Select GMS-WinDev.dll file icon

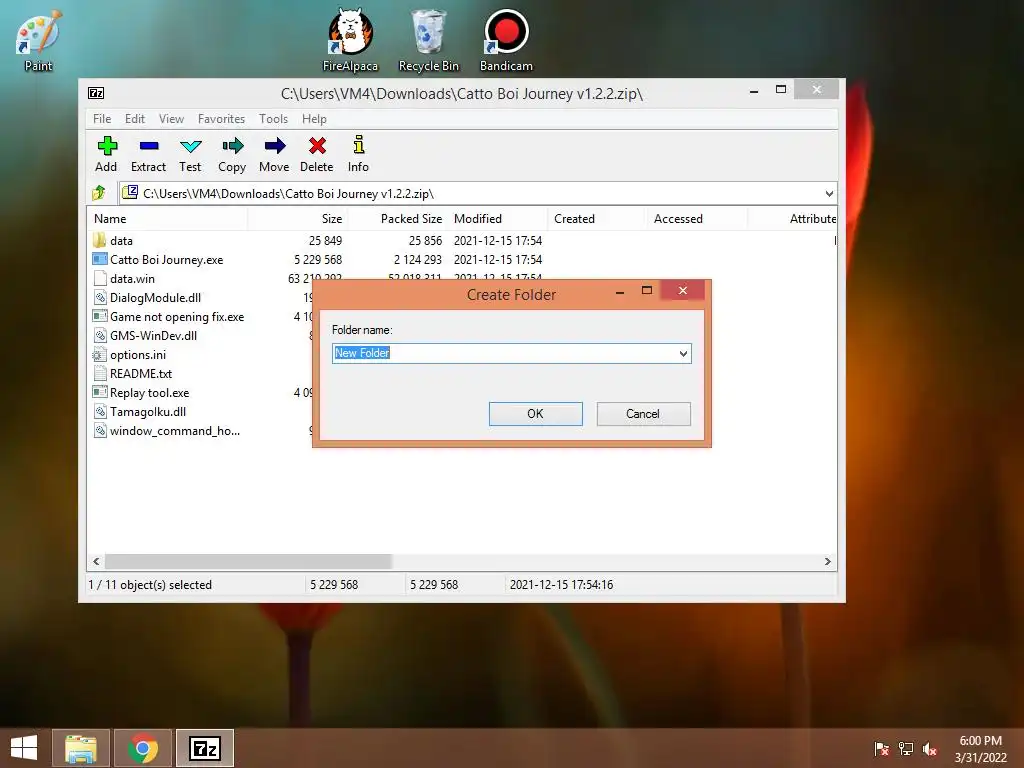pyautogui.click(x=100, y=335)
